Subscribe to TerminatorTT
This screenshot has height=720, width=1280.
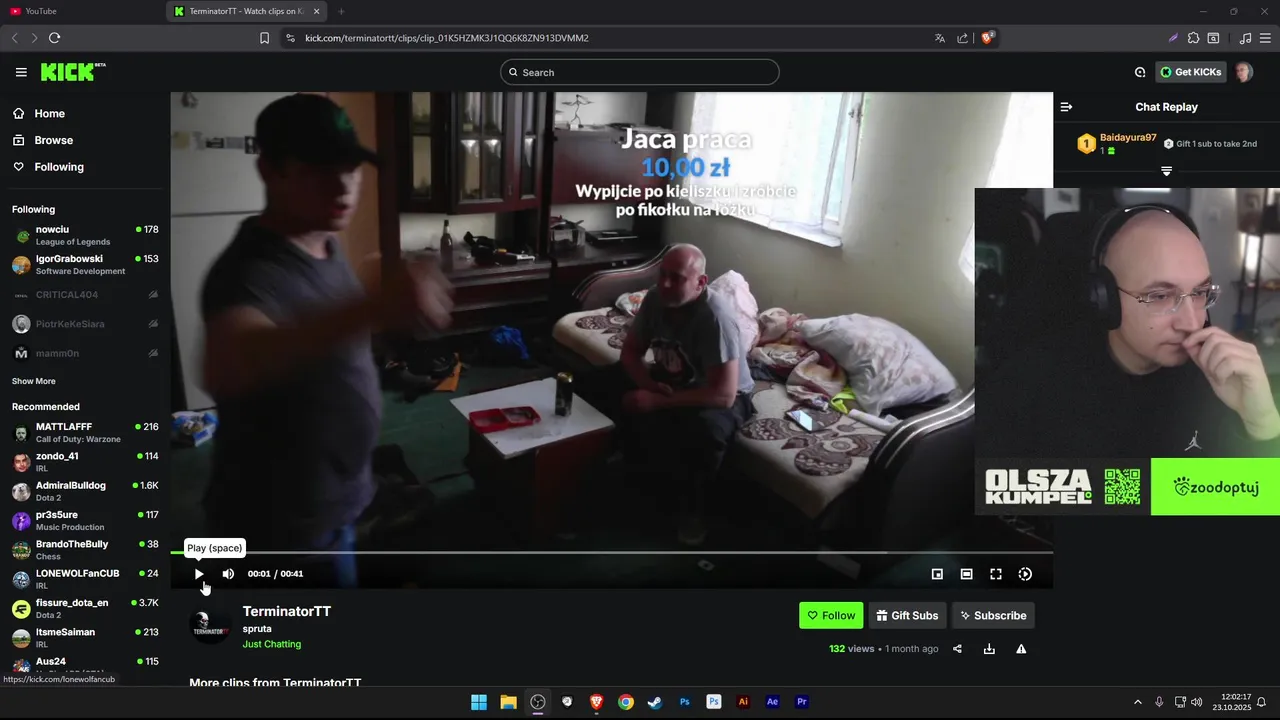point(993,615)
